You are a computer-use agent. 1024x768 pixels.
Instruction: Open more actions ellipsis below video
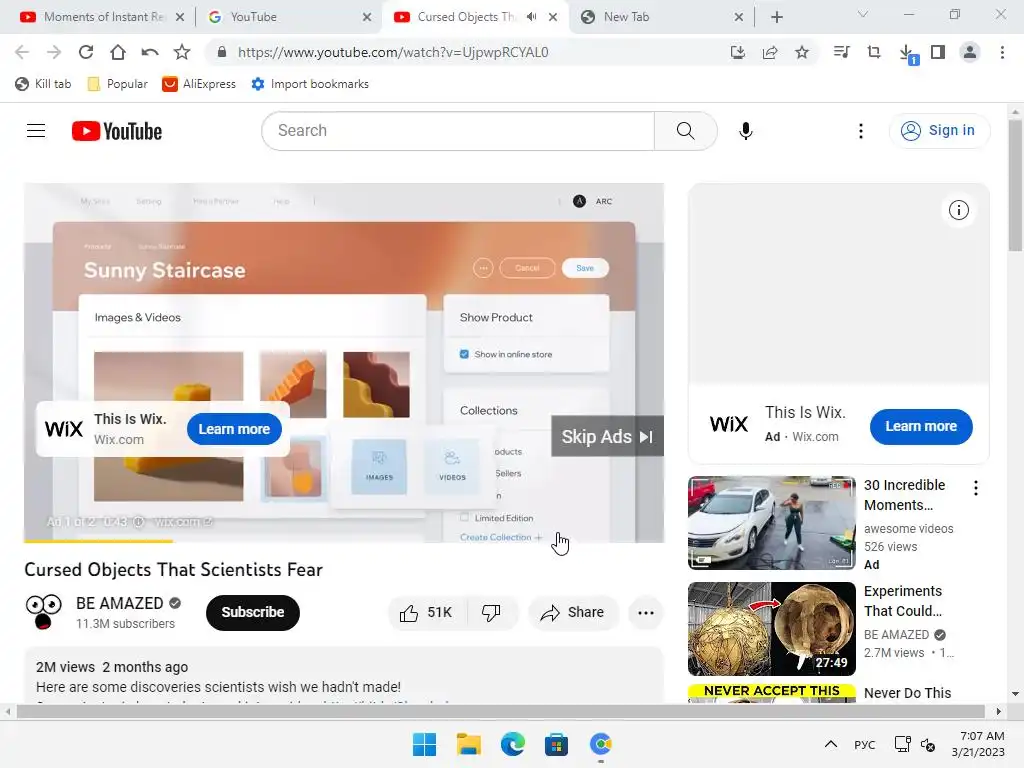645,613
